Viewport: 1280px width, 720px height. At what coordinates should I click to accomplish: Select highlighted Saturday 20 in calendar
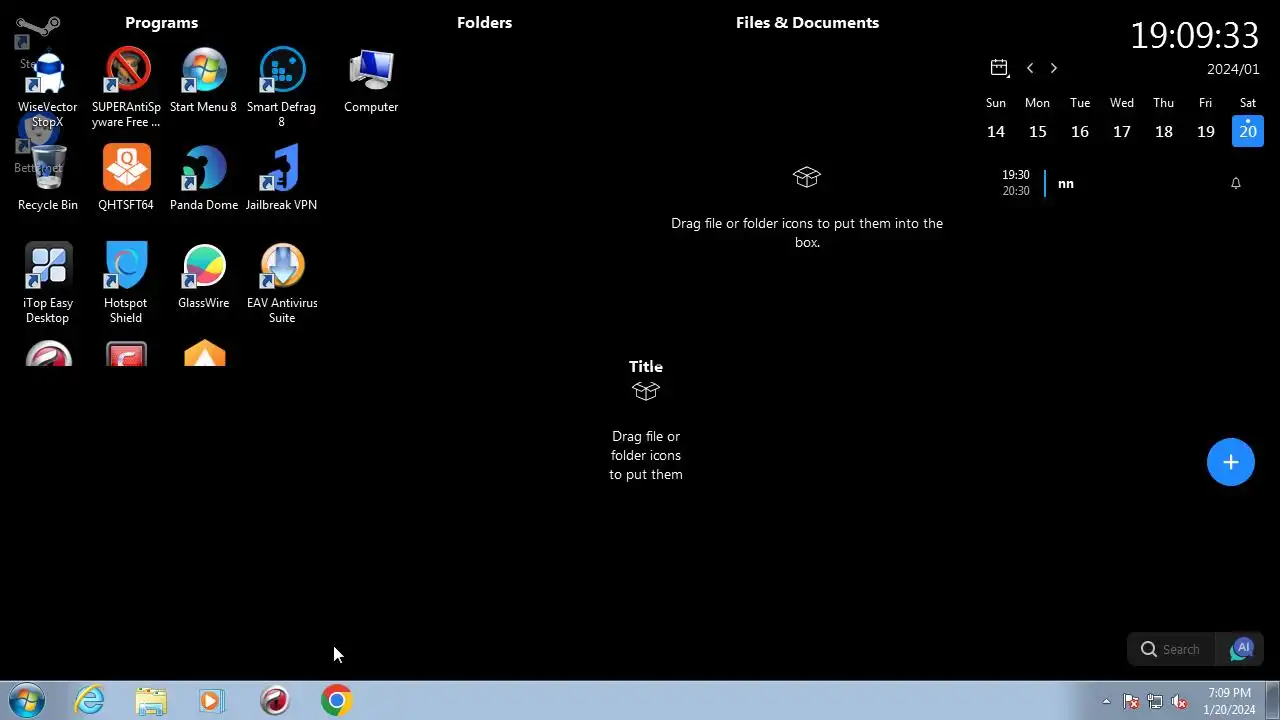[1248, 131]
